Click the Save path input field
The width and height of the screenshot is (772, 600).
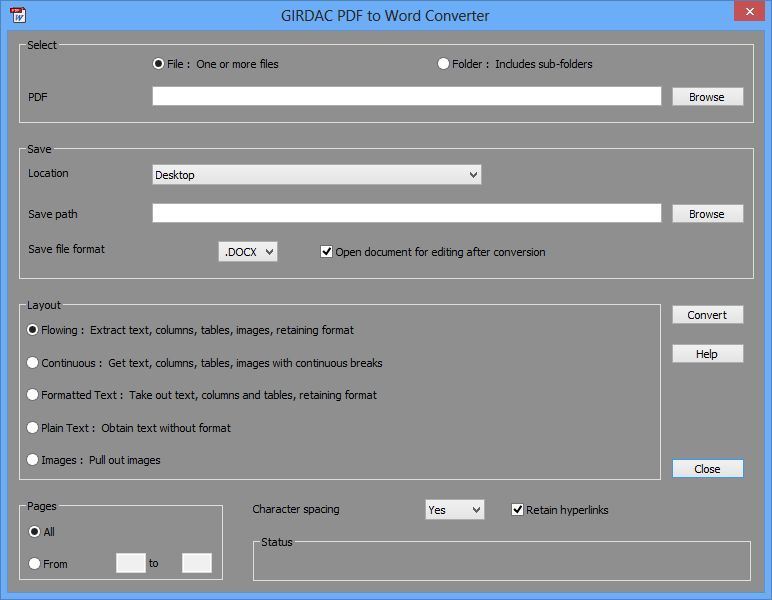tap(407, 213)
